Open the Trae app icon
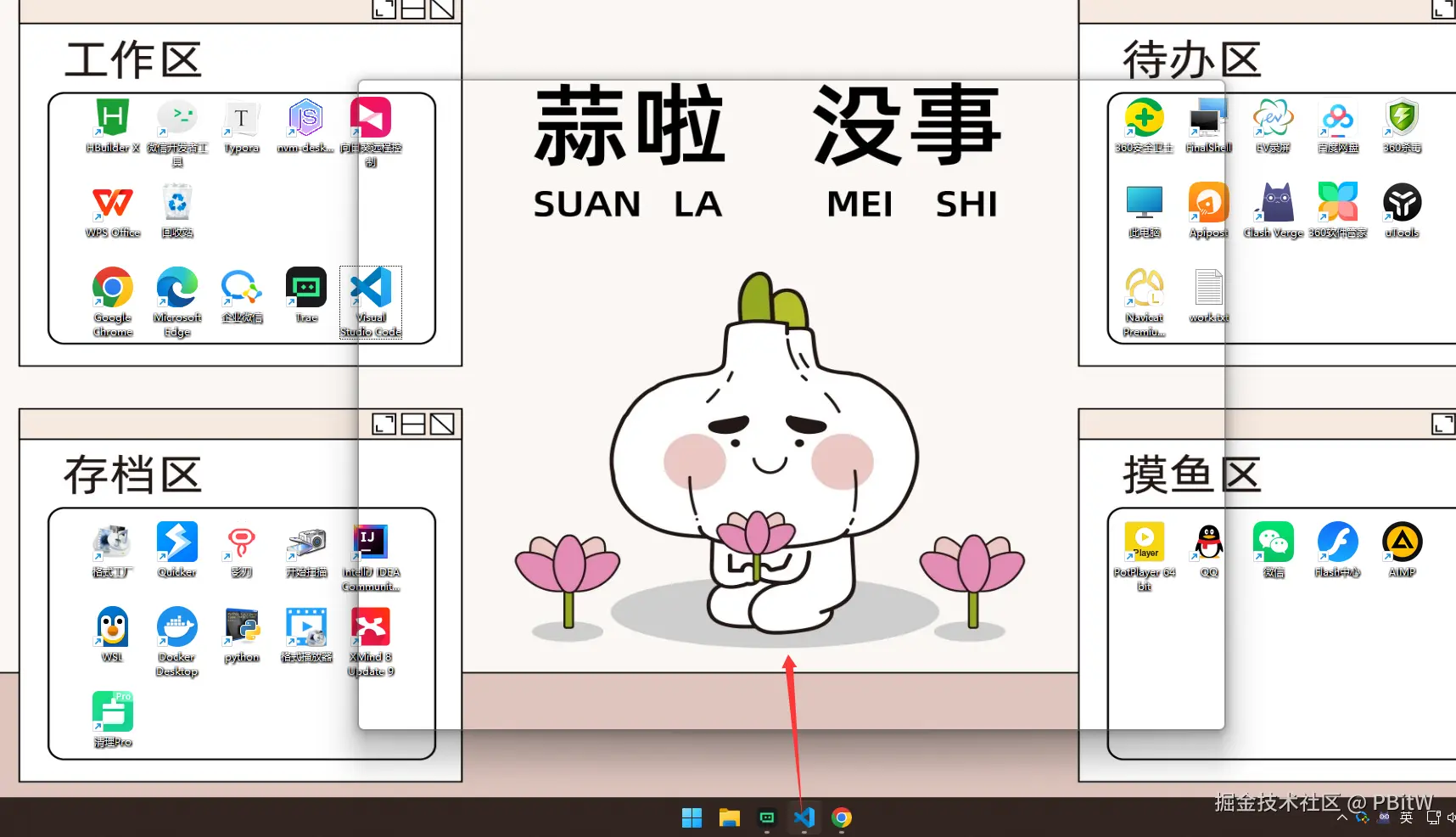Image resolution: width=1456 pixels, height=837 pixels. pos(305,289)
